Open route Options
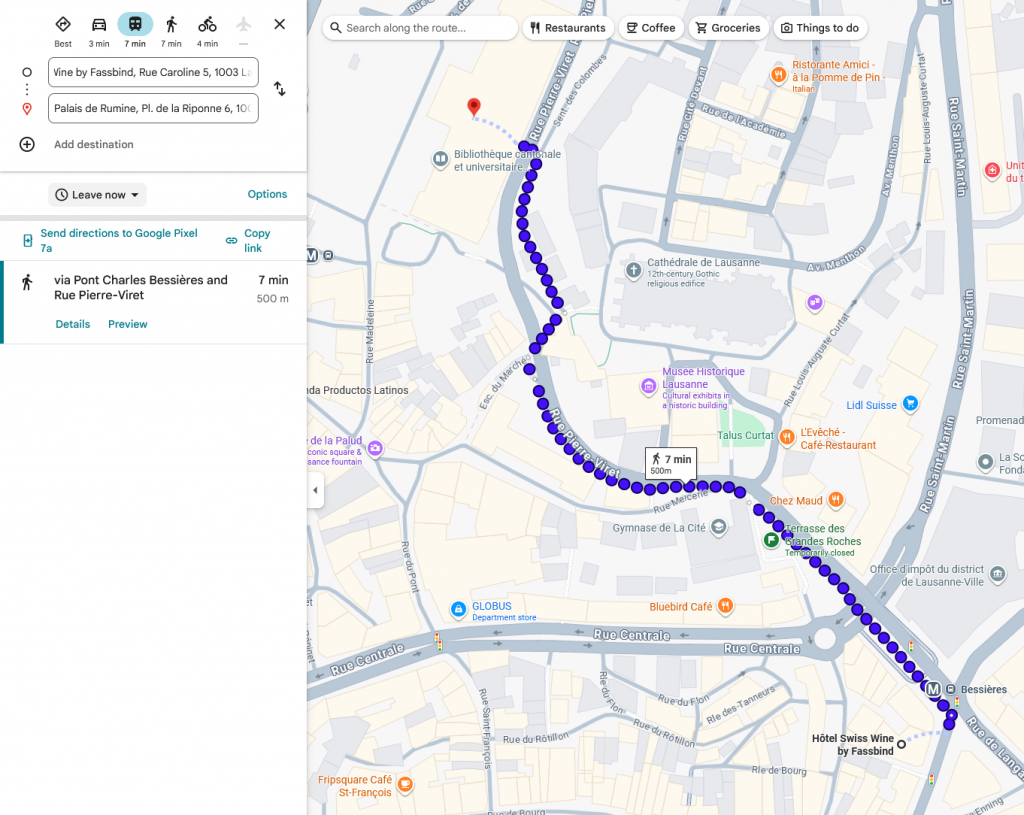1024x815 pixels. point(267,194)
